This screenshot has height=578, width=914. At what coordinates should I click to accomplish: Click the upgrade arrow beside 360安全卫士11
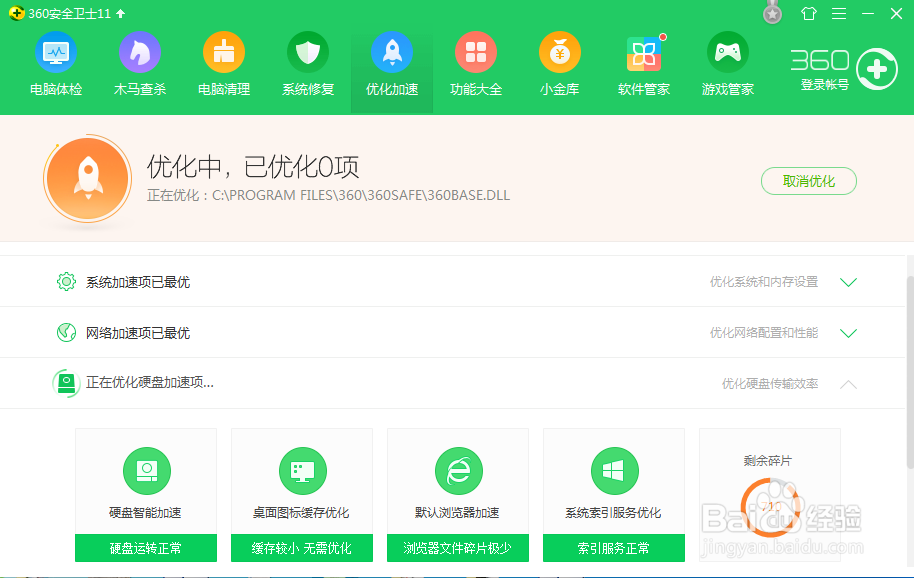point(121,13)
